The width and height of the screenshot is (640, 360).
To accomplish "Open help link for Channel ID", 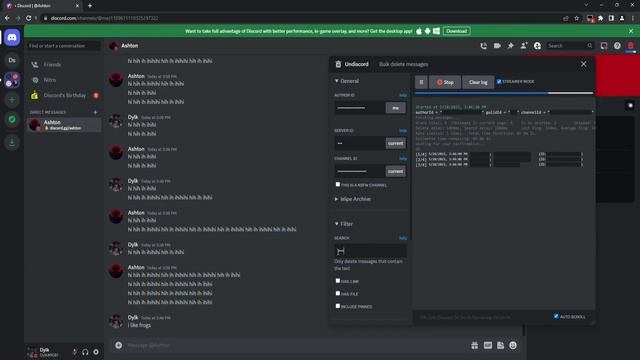I will coord(403,158).
